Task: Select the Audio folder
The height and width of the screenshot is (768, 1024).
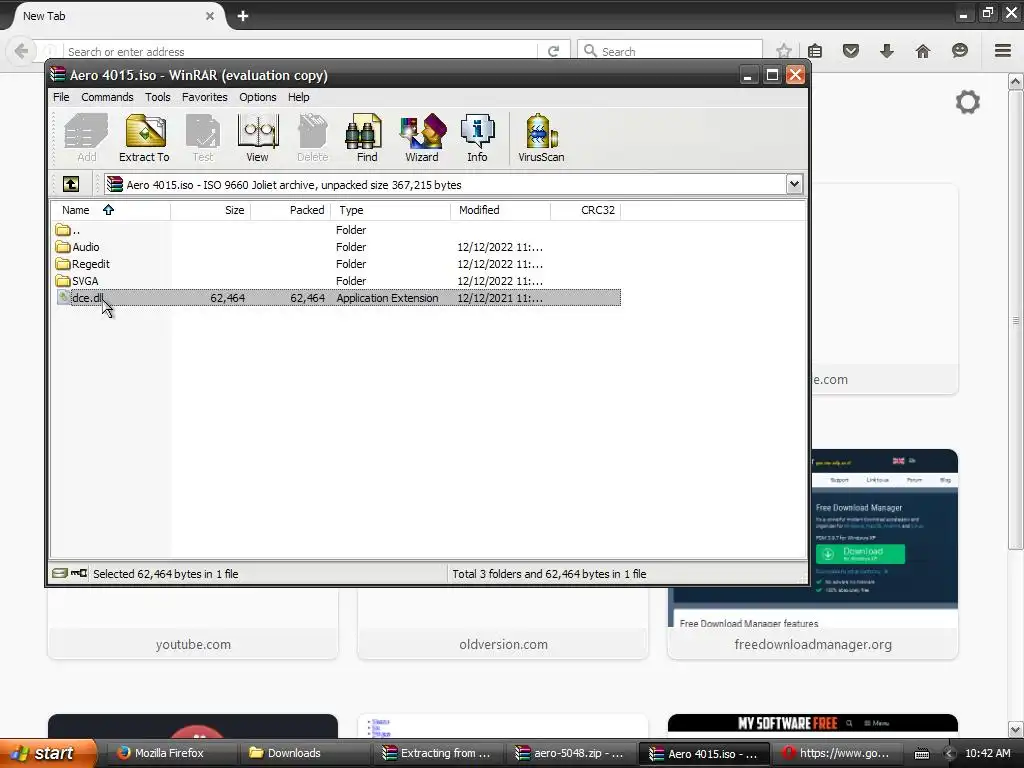Action: pyautogui.click(x=336, y=247)
